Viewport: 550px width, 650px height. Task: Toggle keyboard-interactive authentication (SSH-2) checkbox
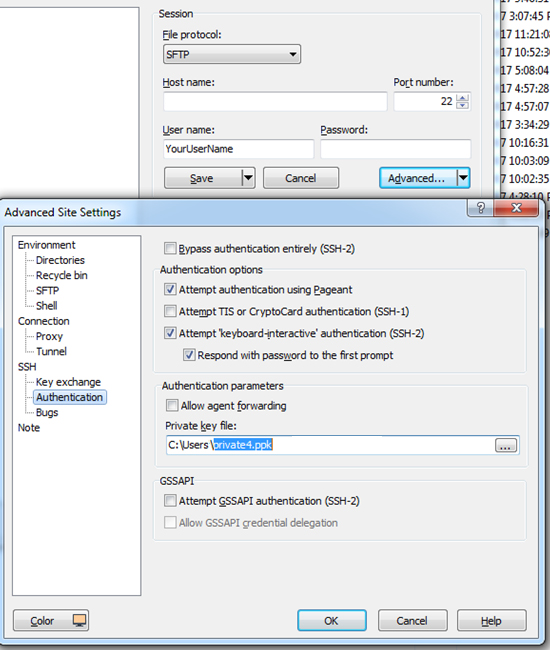click(x=170, y=333)
